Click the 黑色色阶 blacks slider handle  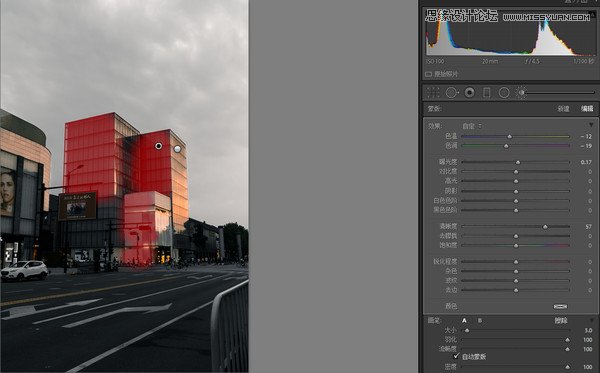tap(516, 210)
